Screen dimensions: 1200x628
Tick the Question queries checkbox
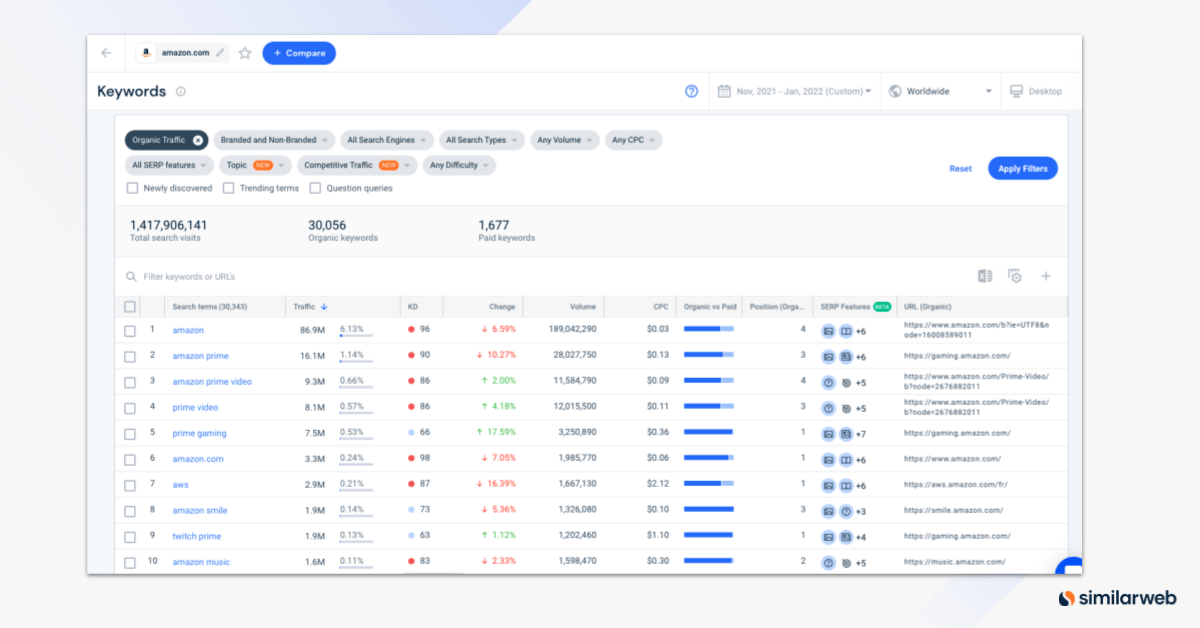coord(316,188)
